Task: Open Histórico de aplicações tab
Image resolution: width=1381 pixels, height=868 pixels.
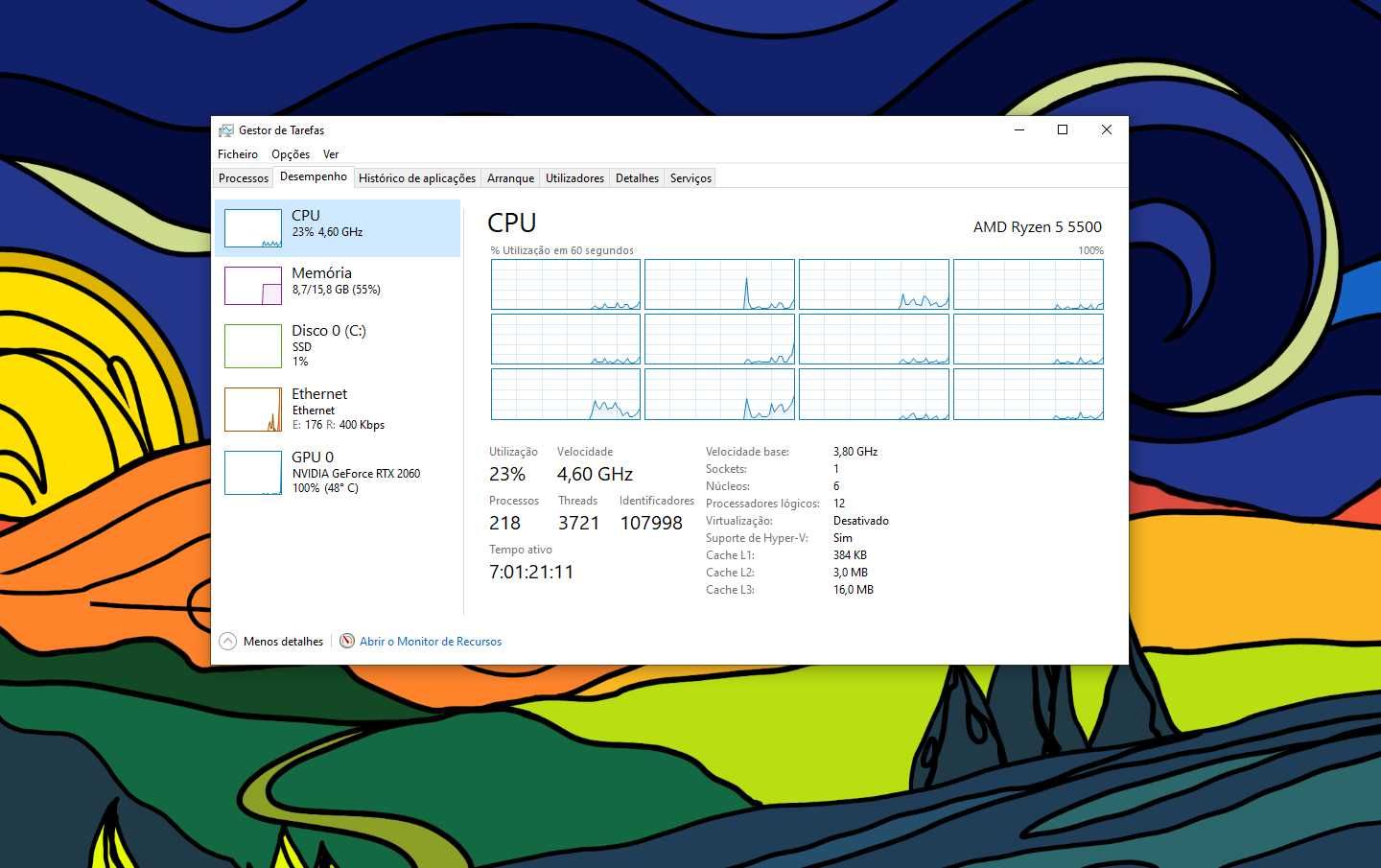Action: pos(417,178)
